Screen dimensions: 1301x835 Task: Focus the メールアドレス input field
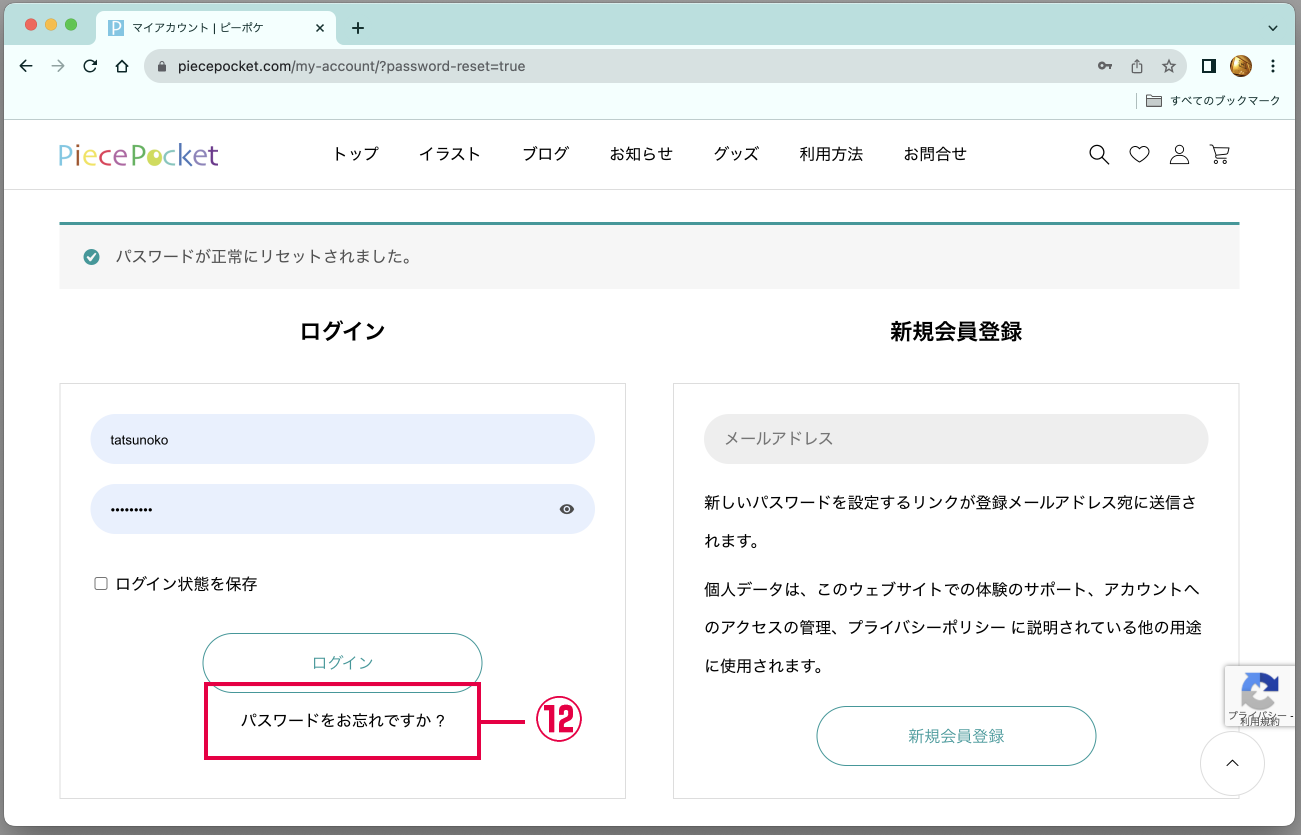pos(956,439)
